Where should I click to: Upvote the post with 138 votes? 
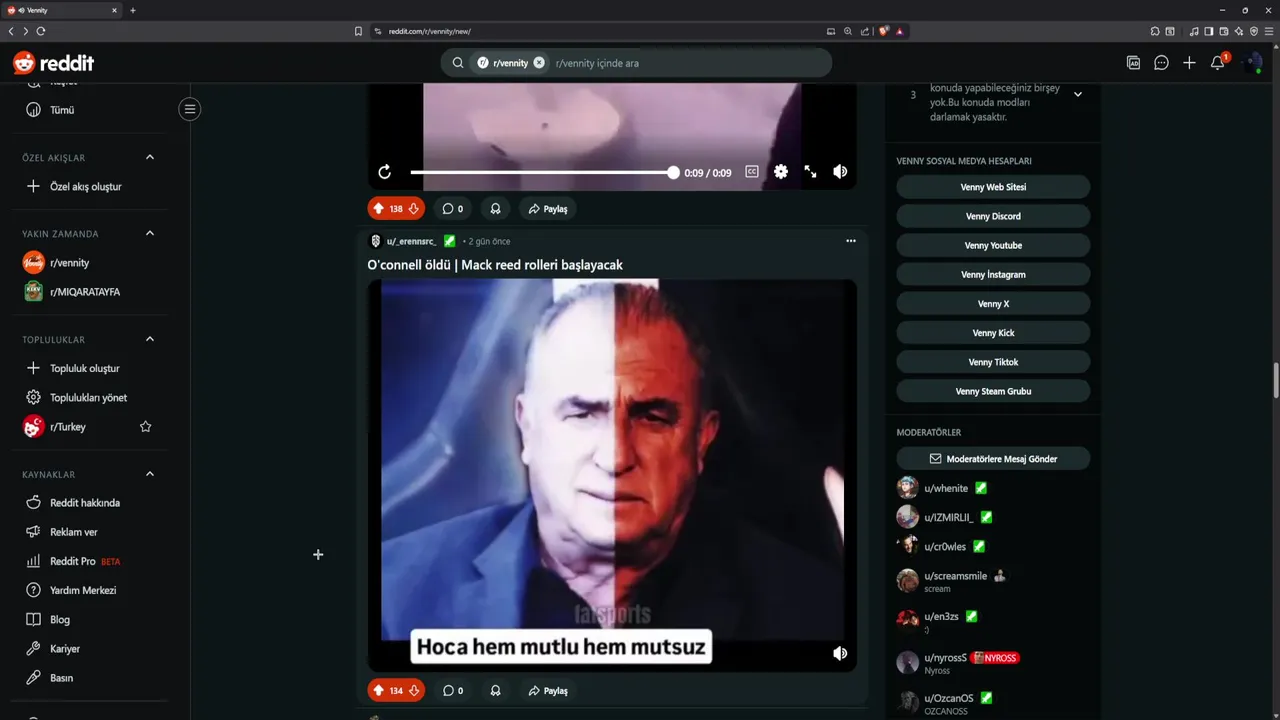tap(378, 209)
